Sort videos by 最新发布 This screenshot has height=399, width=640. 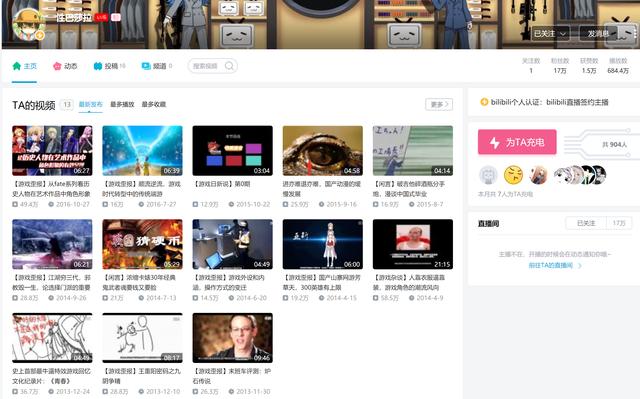click(x=91, y=104)
